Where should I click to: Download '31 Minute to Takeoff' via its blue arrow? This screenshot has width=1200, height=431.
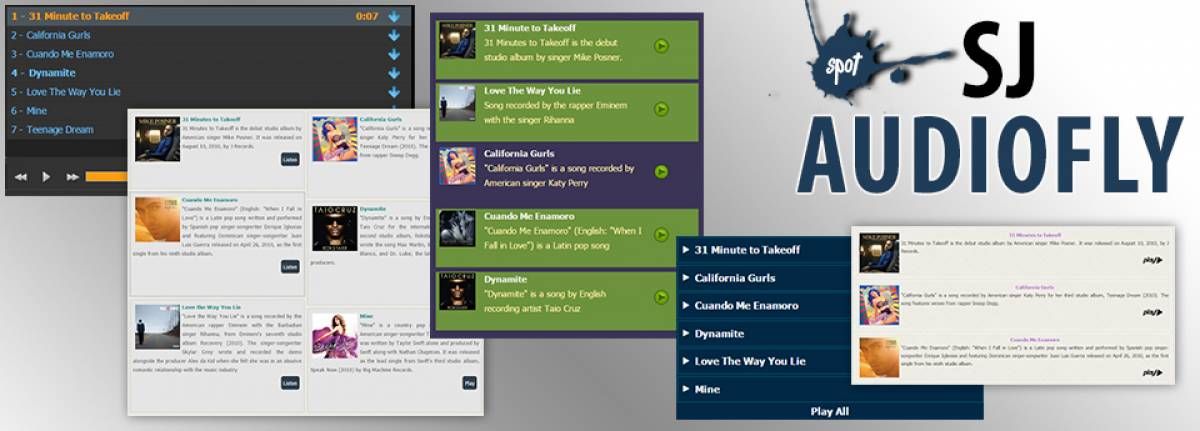point(394,16)
